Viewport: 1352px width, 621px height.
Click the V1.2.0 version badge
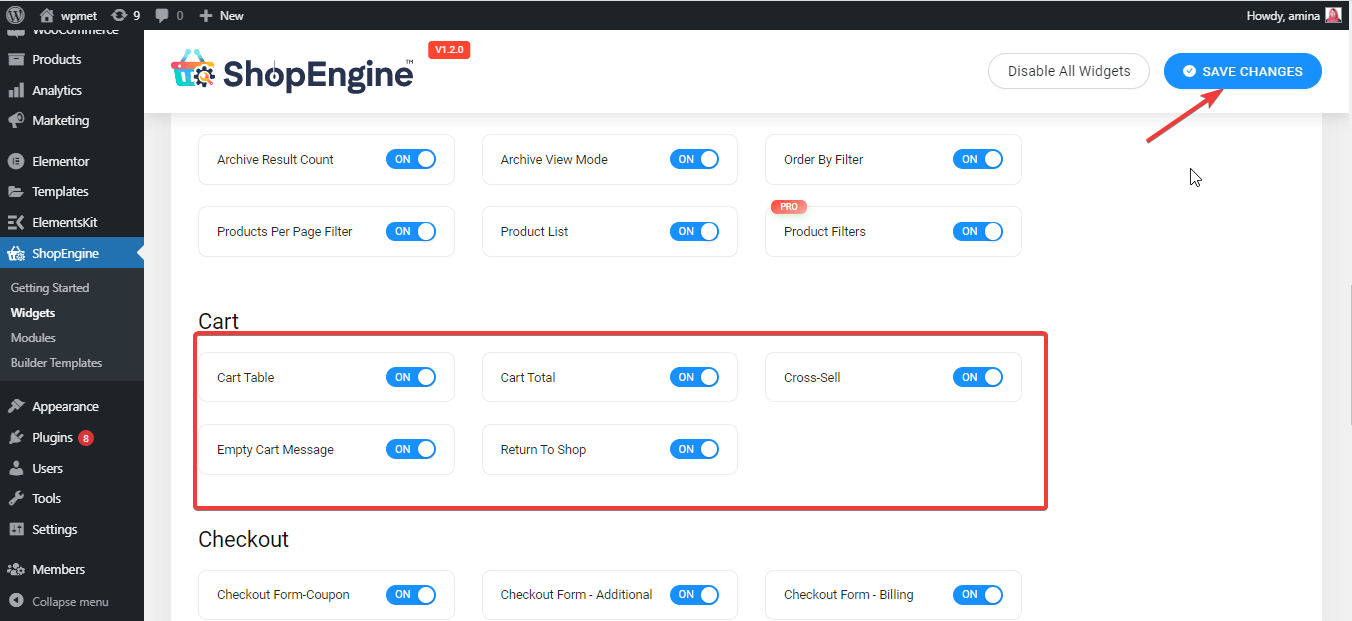449,49
